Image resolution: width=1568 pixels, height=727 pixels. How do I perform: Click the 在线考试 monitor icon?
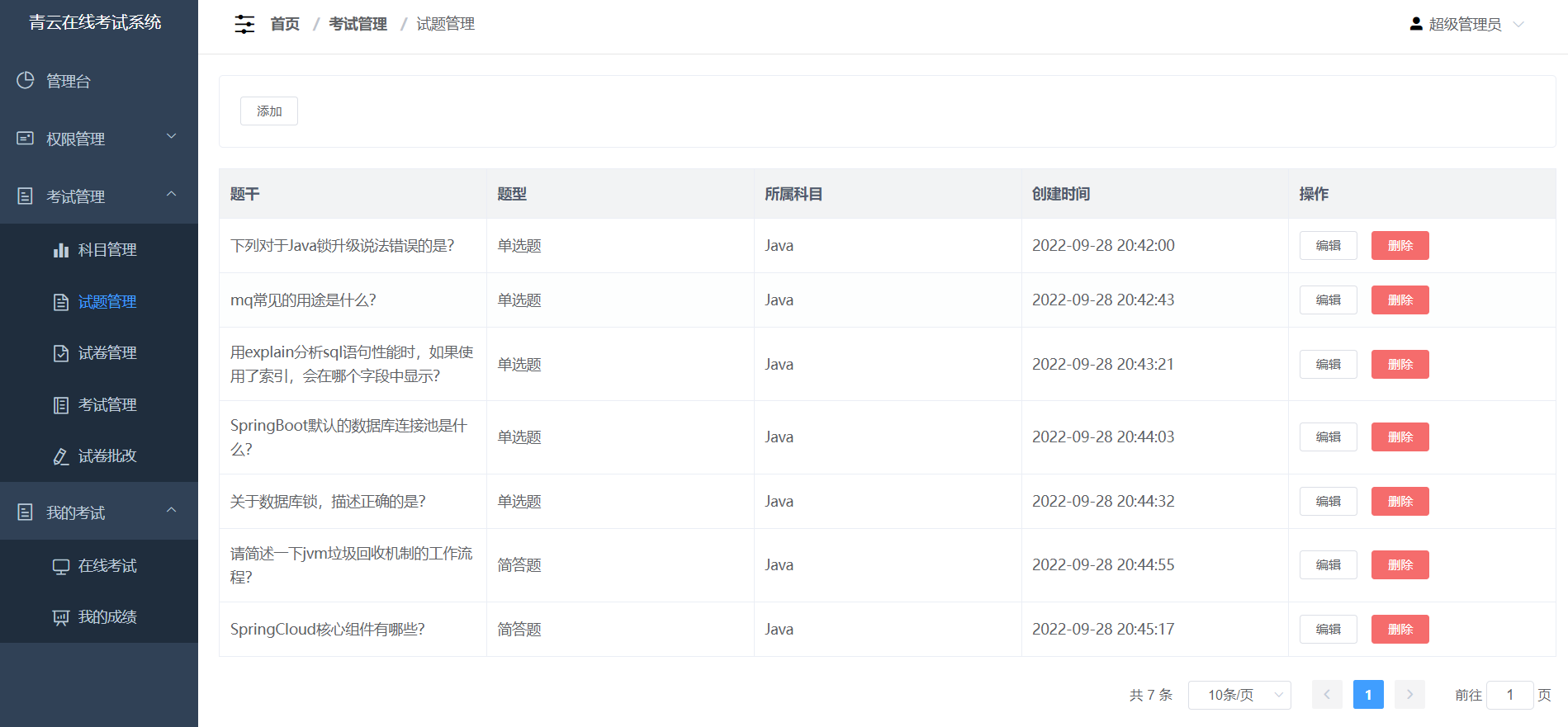coord(61,566)
